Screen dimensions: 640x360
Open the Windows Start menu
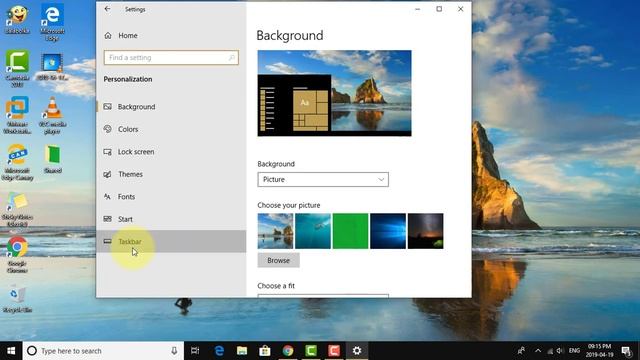click(11, 351)
